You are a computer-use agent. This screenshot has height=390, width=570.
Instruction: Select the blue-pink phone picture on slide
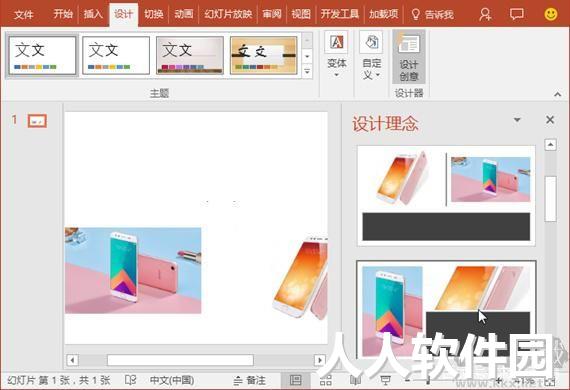(133, 270)
